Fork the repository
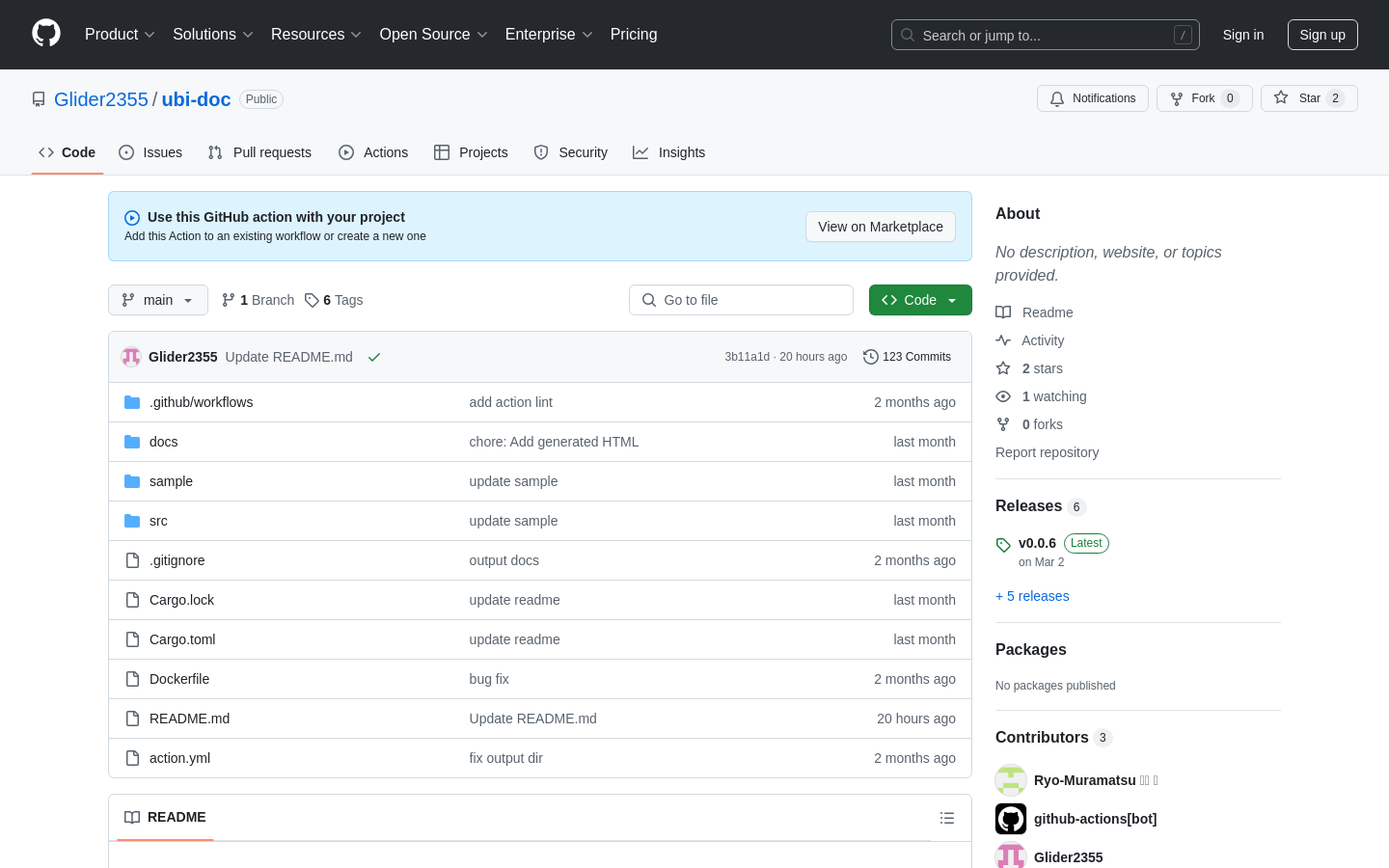1389x868 pixels. click(1205, 98)
